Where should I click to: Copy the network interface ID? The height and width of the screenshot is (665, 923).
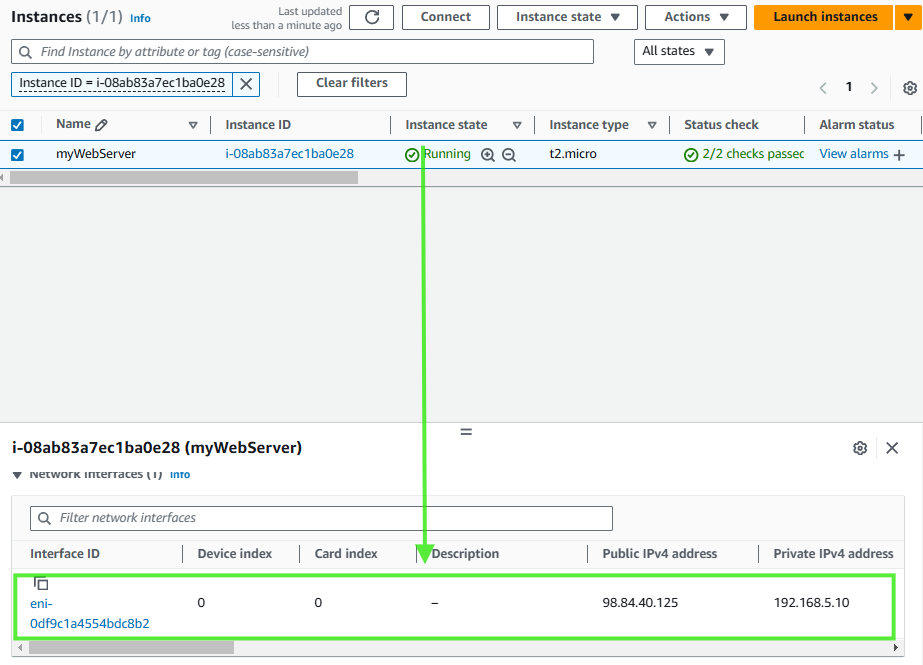(x=40, y=582)
